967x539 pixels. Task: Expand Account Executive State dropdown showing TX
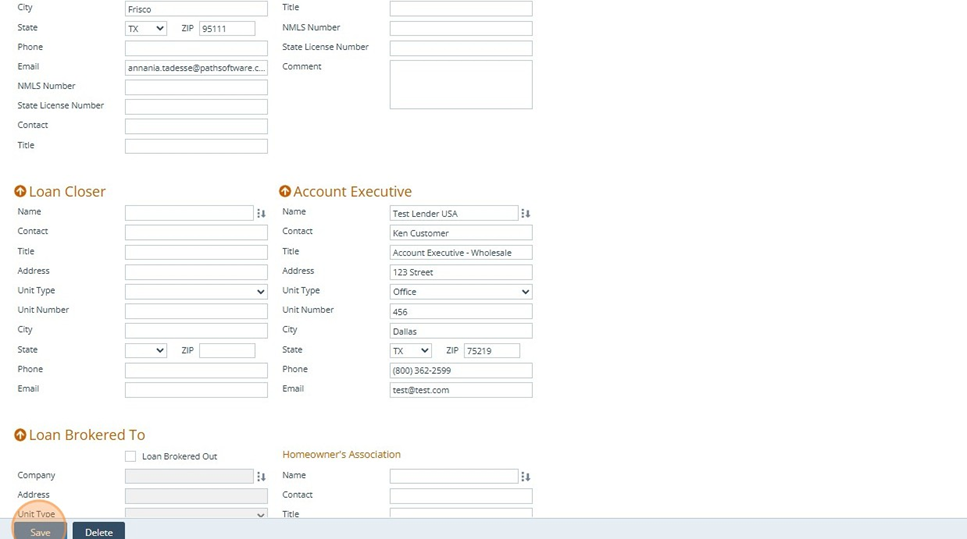point(411,351)
